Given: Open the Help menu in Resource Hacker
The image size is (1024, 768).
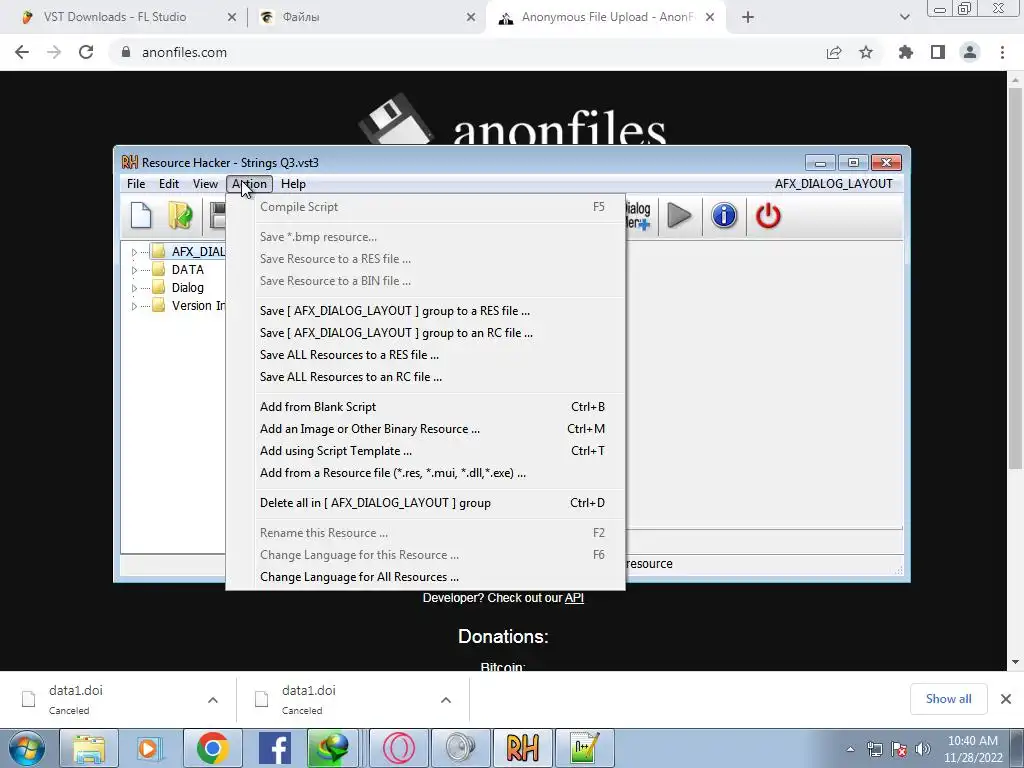Looking at the screenshot, I should (293, 184).
